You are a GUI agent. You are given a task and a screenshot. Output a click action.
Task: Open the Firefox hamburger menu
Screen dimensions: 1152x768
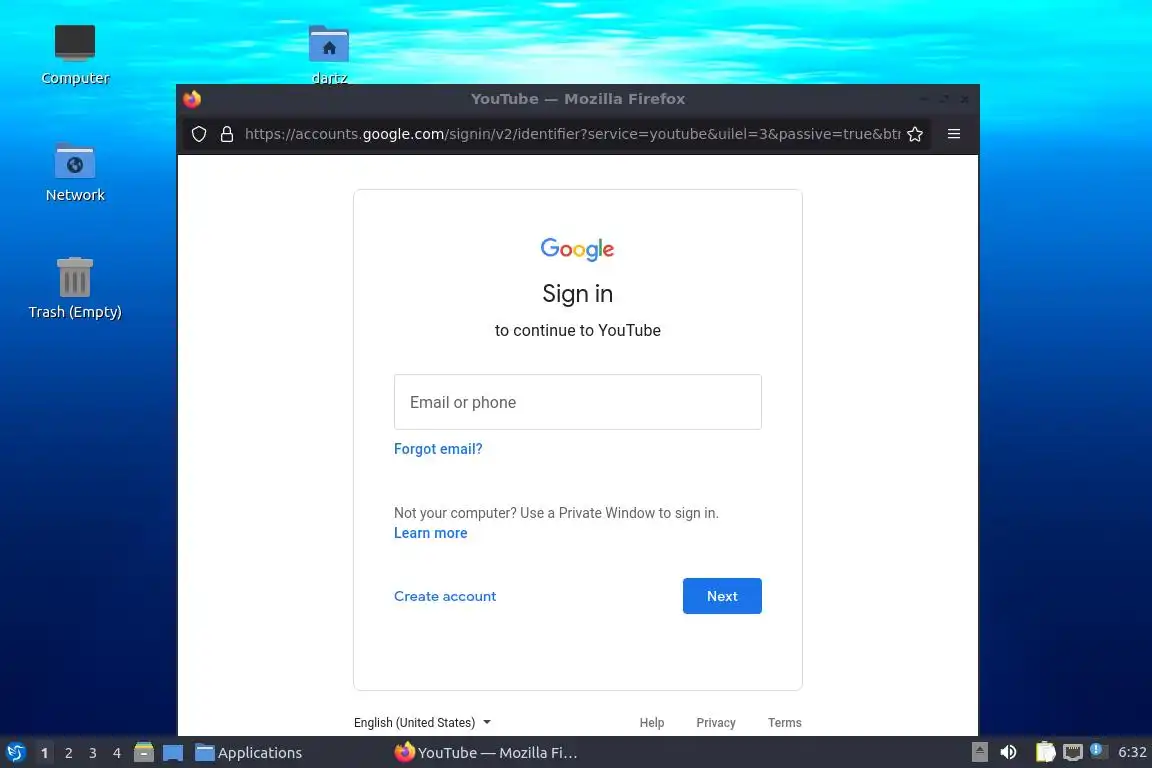[954, 134]
